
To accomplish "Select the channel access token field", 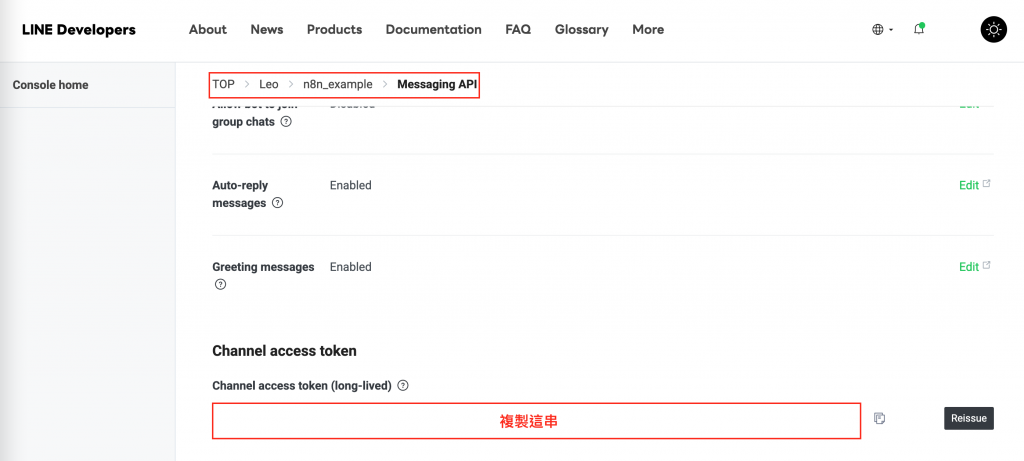I will click(536, 421).
